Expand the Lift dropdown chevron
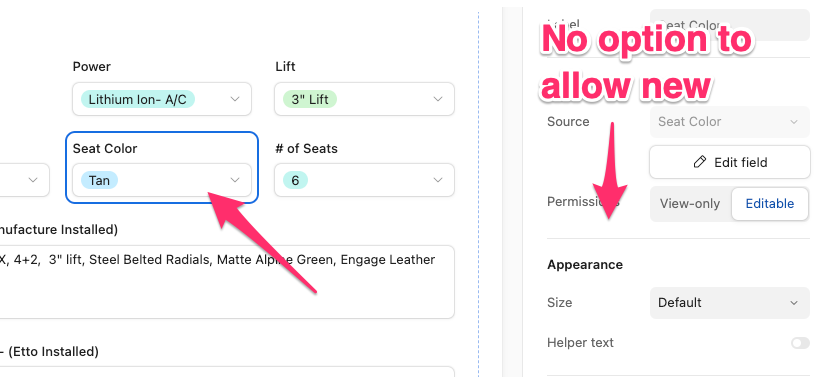The image size is (825, 377). (438, 99)
